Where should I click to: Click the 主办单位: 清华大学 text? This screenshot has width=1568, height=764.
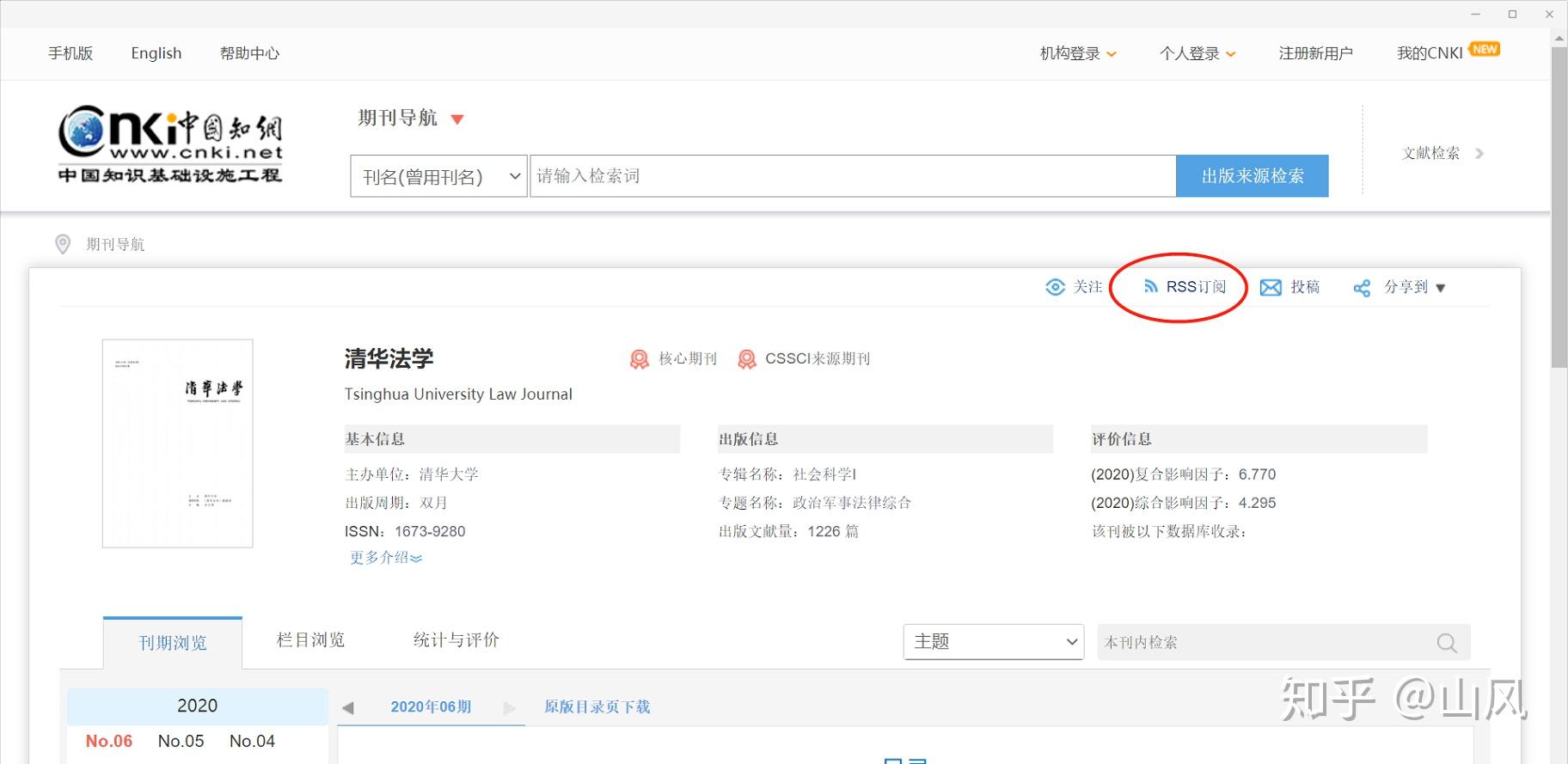click(x=412, y=474)
